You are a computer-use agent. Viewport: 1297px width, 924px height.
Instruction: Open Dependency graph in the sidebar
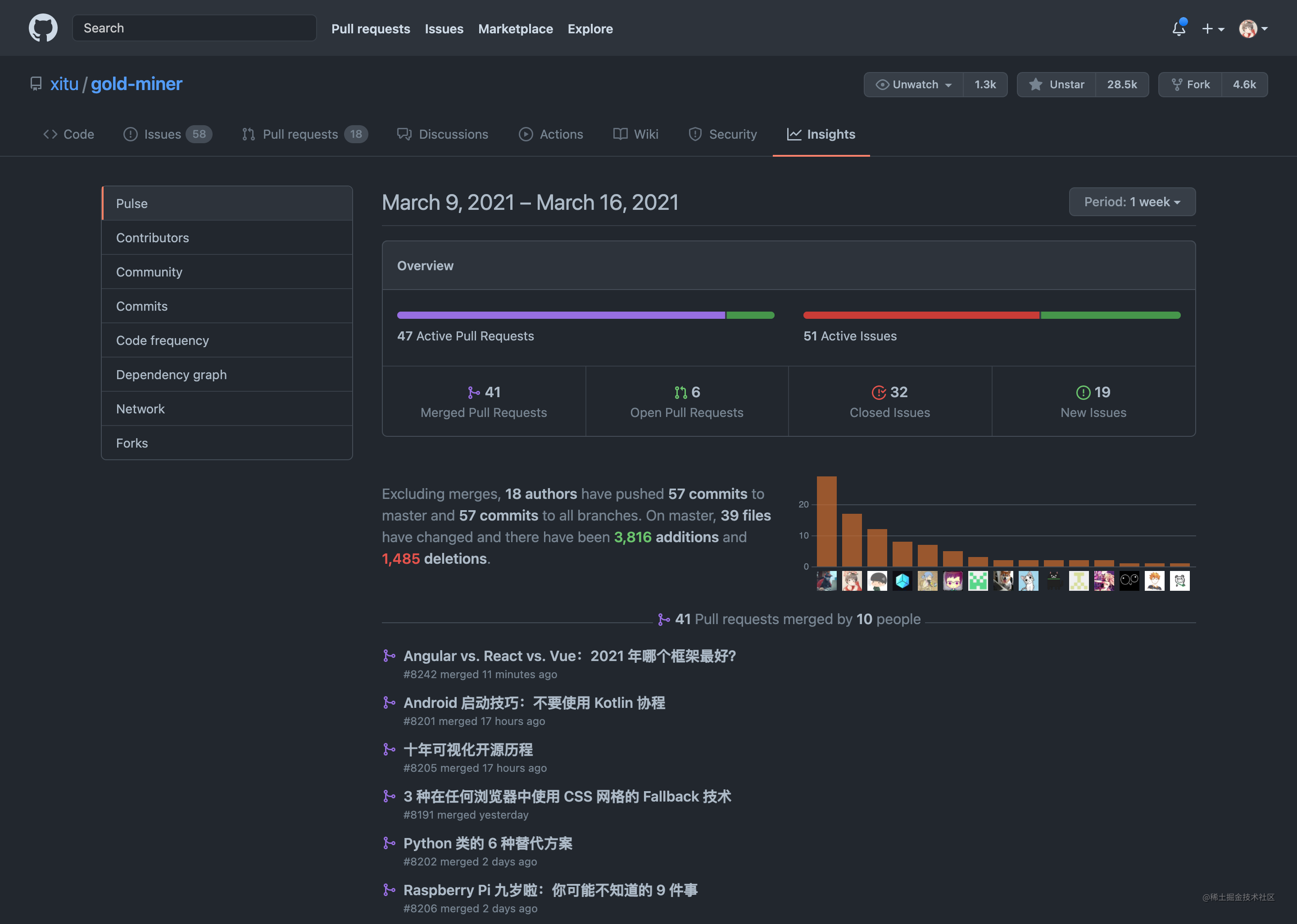tap(227, 374)
